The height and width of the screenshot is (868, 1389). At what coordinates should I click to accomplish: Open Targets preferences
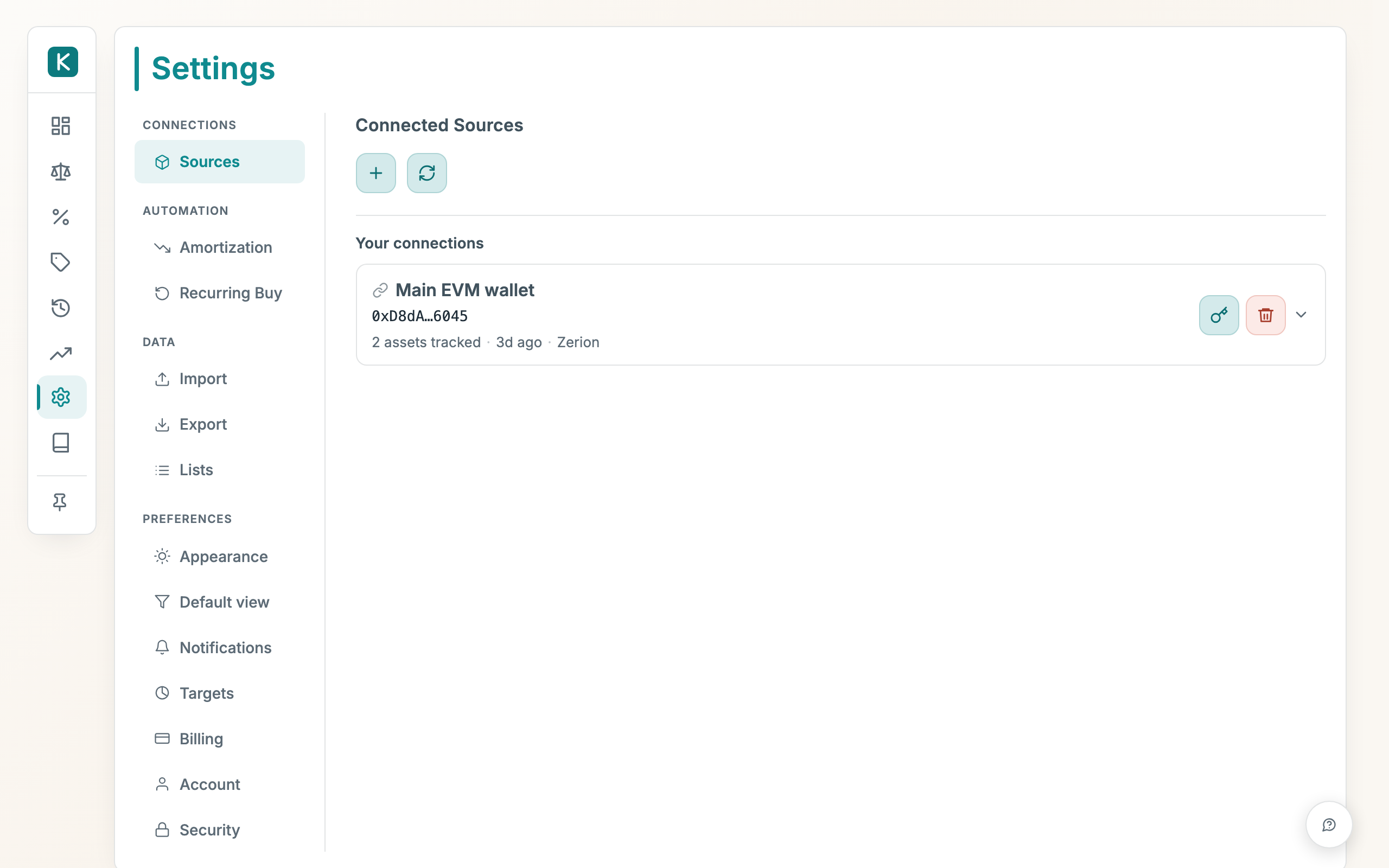tap(220, 693)
